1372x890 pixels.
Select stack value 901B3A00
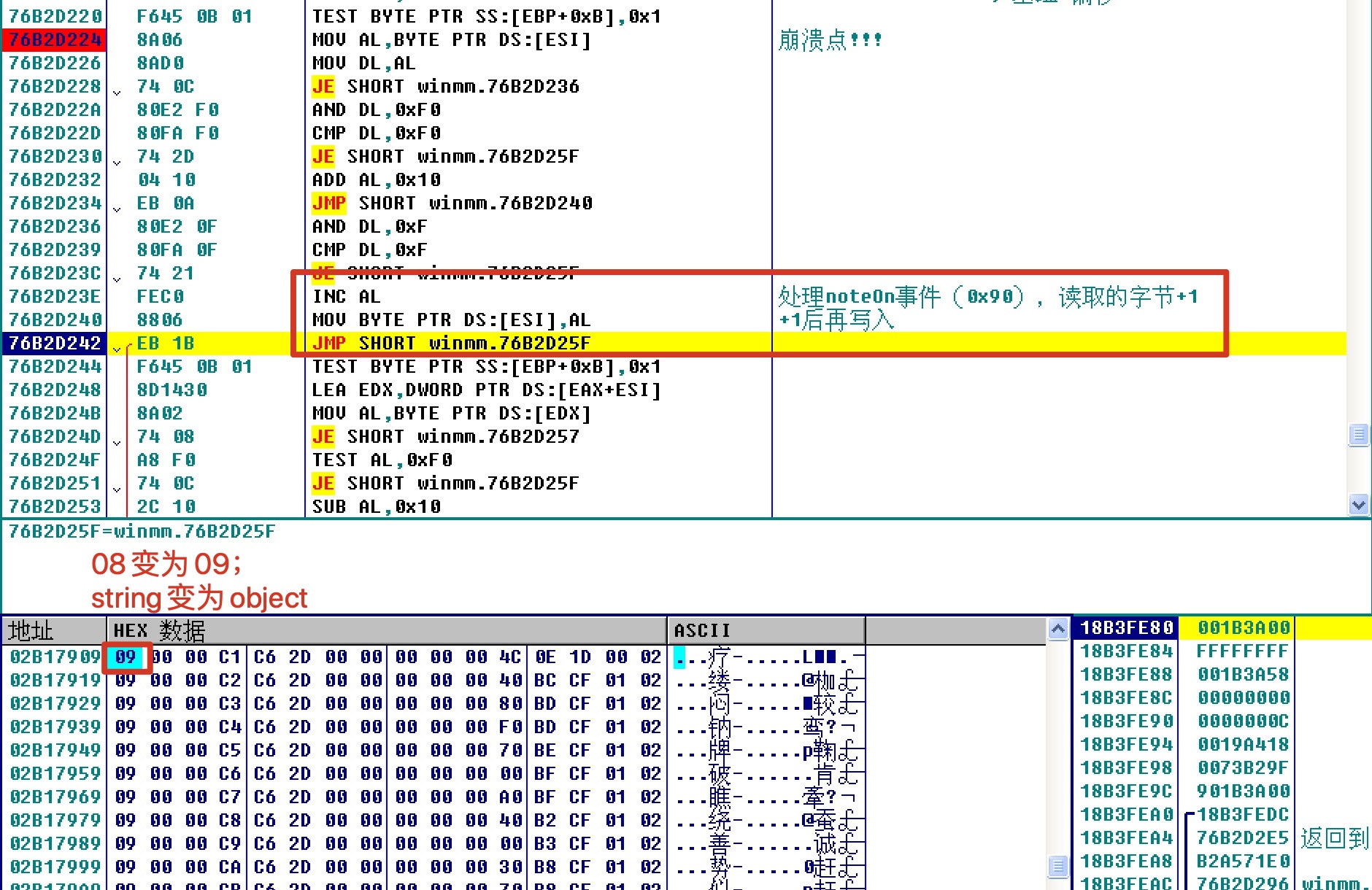(x=1243, y=792)
